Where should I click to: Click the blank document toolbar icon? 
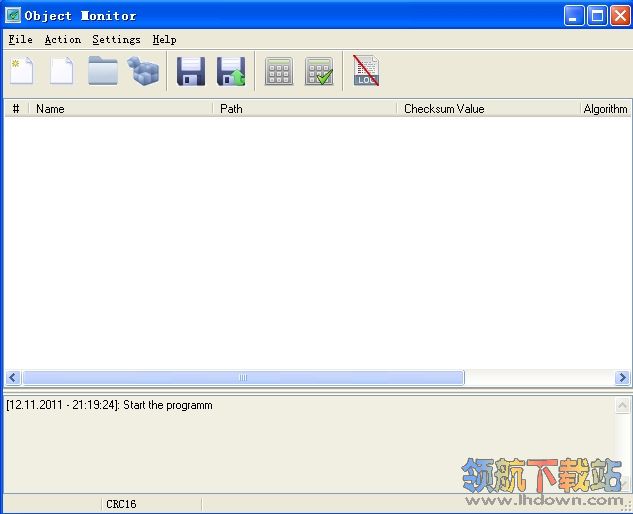pos(62,71)
